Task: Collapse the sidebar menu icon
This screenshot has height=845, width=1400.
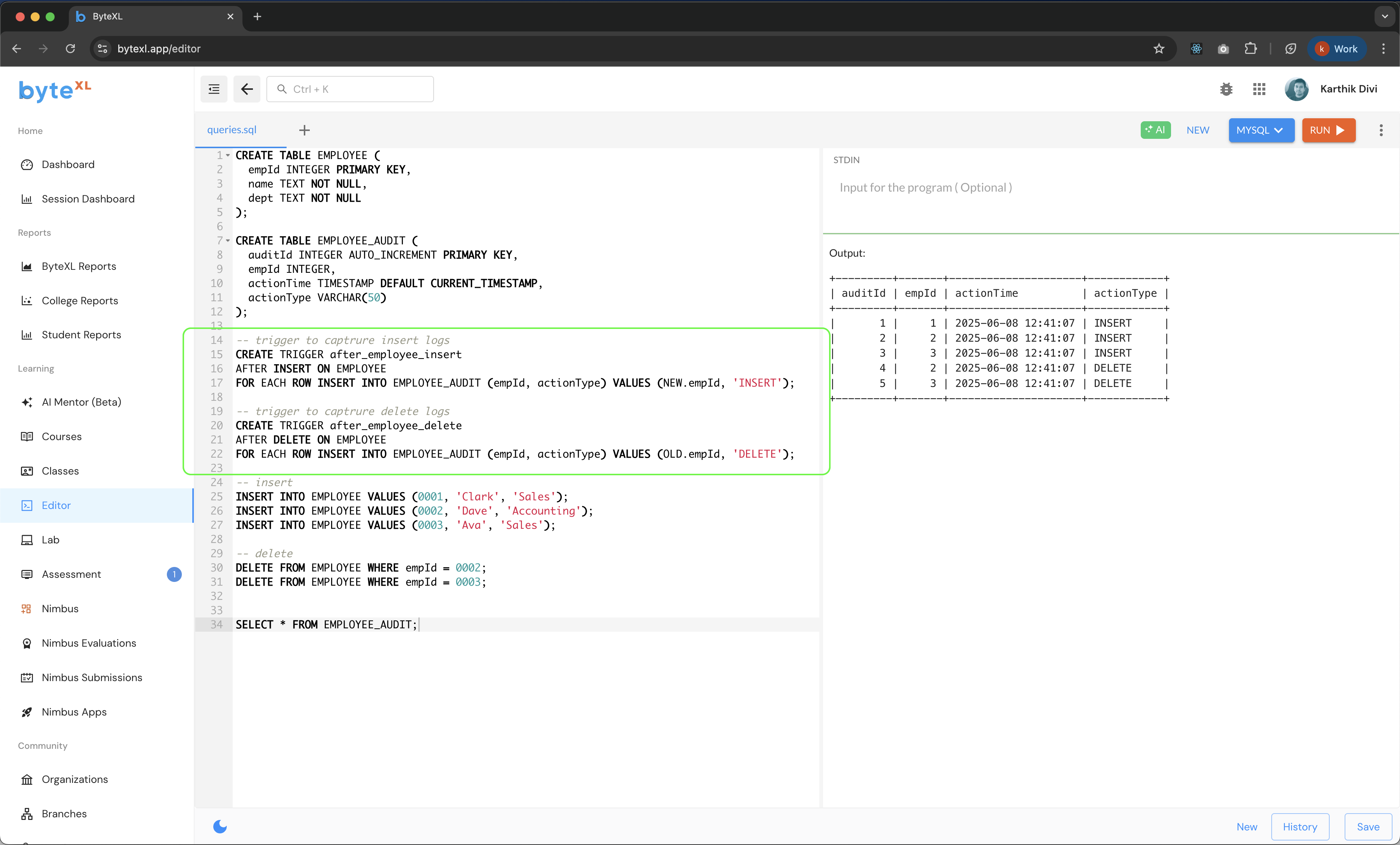Action: tap(214, 89)
